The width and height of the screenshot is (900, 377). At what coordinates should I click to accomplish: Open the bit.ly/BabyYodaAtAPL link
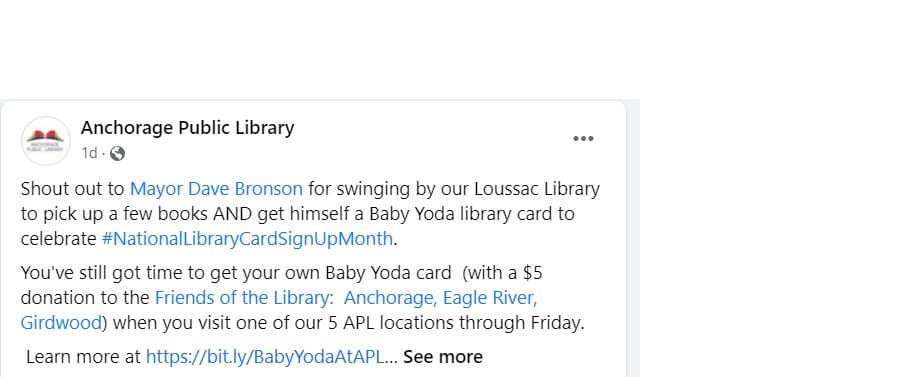(265, 357)
